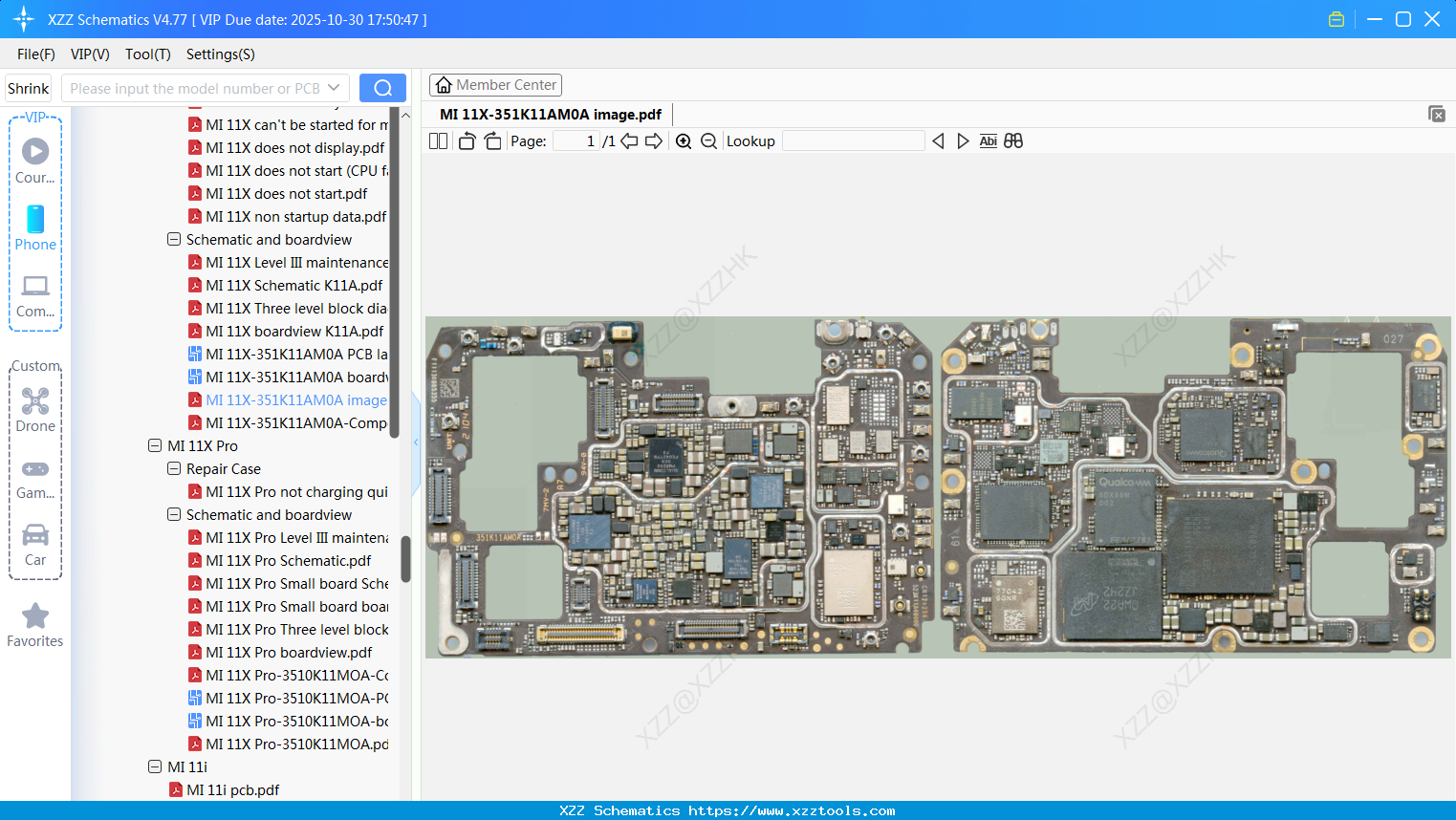Image resolution: width=1456 pixels, height=820 pixels.
Task: Collapse the MI 11X Pro tree node
Action: [x=154, y=445]
